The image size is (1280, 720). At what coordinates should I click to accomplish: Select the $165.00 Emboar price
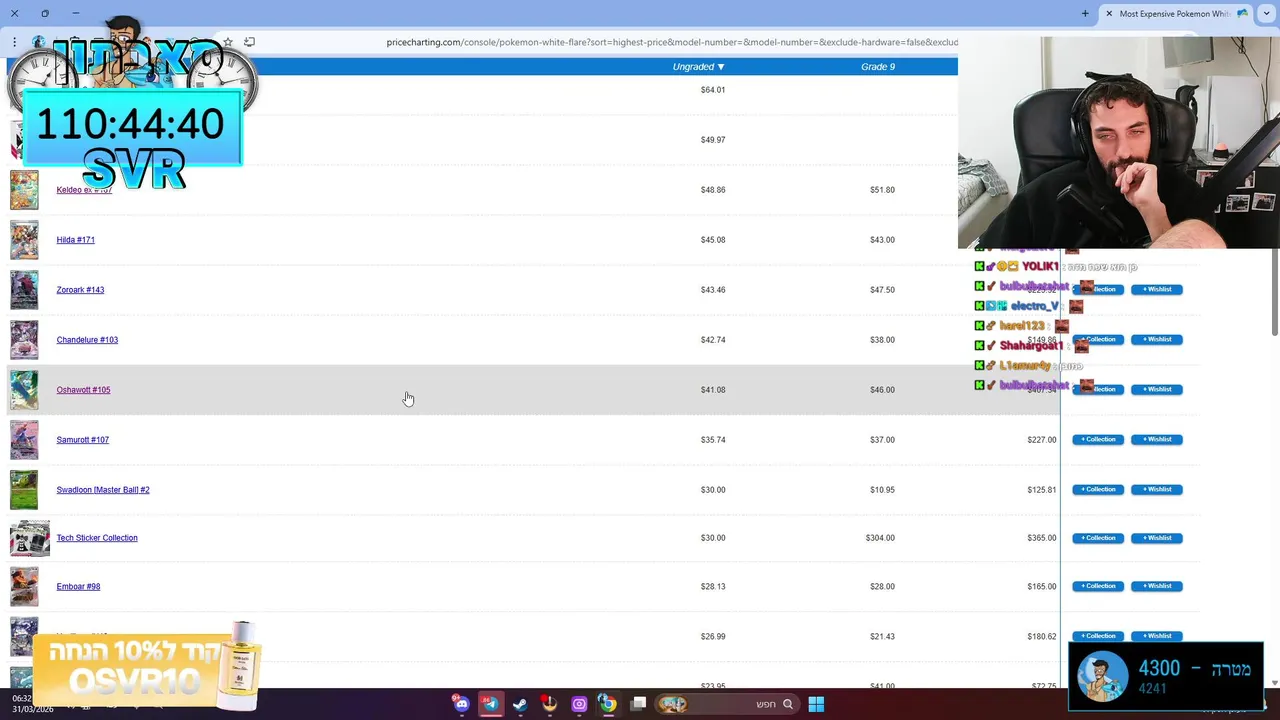[x=1041, y=587]
